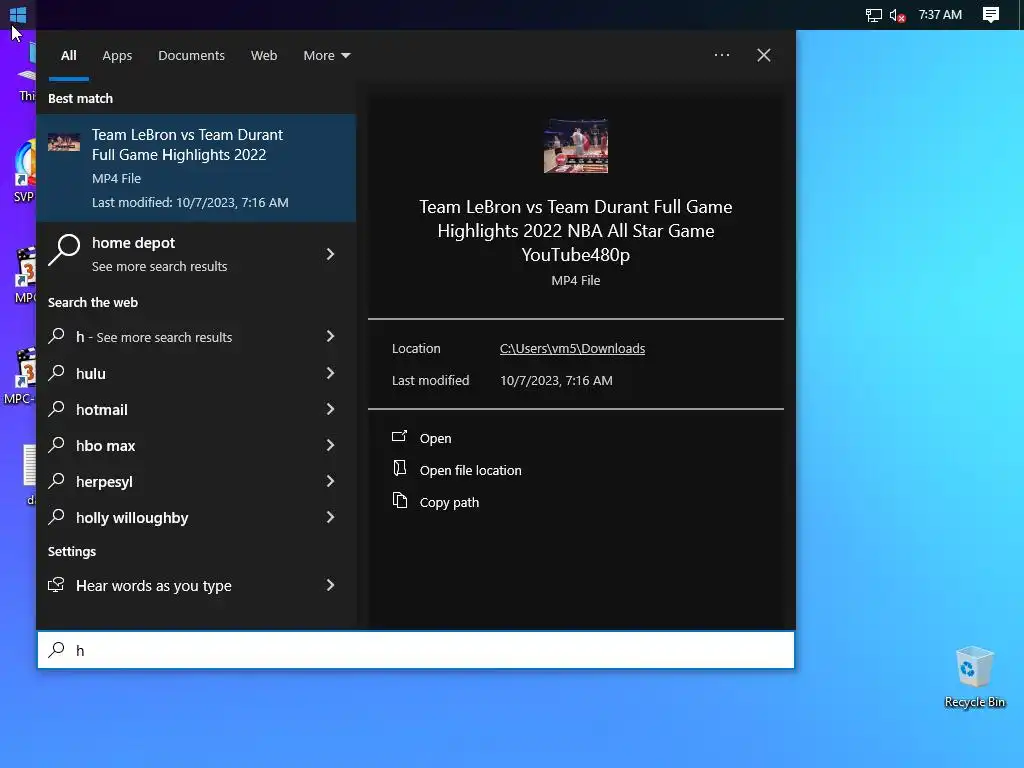Select the hulu web suggestion

[x=196, y=374]
